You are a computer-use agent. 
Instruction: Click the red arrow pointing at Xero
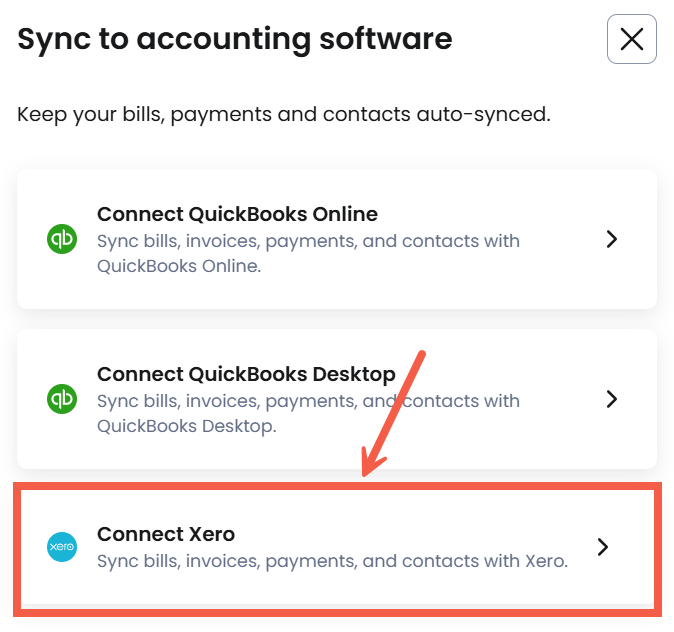click(x=396, y=412)
